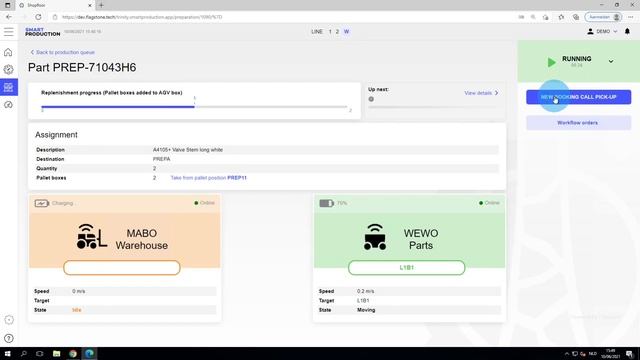Click New Docking Call Pick-up button
Image resolution: width=640 pixels, height=360 pixels.
[578, 97]
